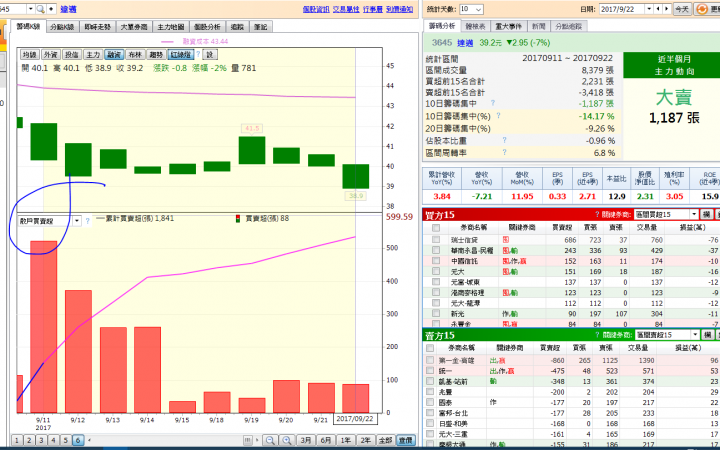Set chart range to 3月
Viewport: 720px width, 450px height.
click(306, 440)
